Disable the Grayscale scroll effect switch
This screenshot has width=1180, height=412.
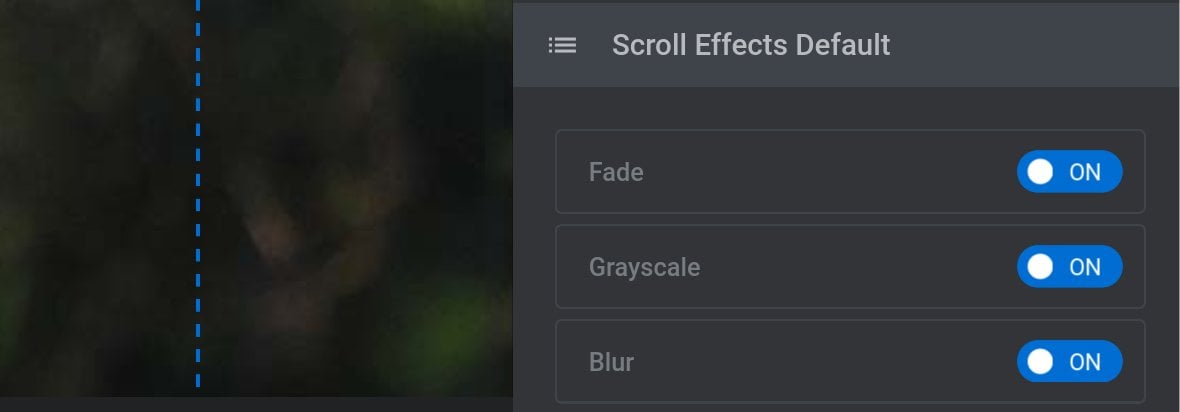pos(1069,267)
